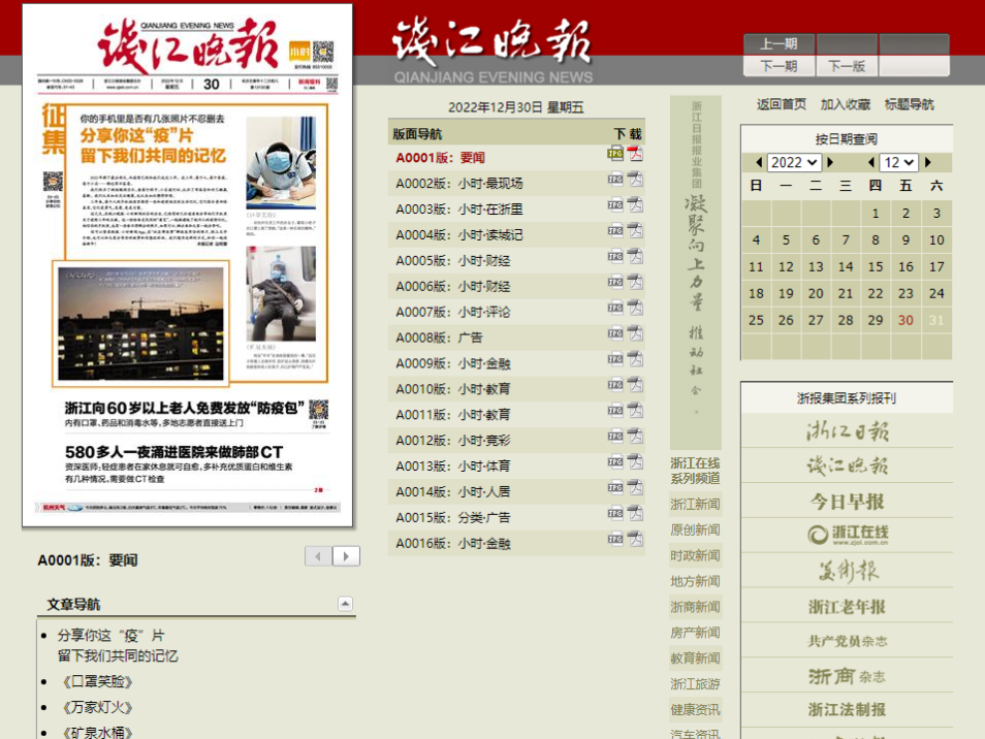
Task: Download JPG of A0008版 广告
Action: (x=615, y=334)
